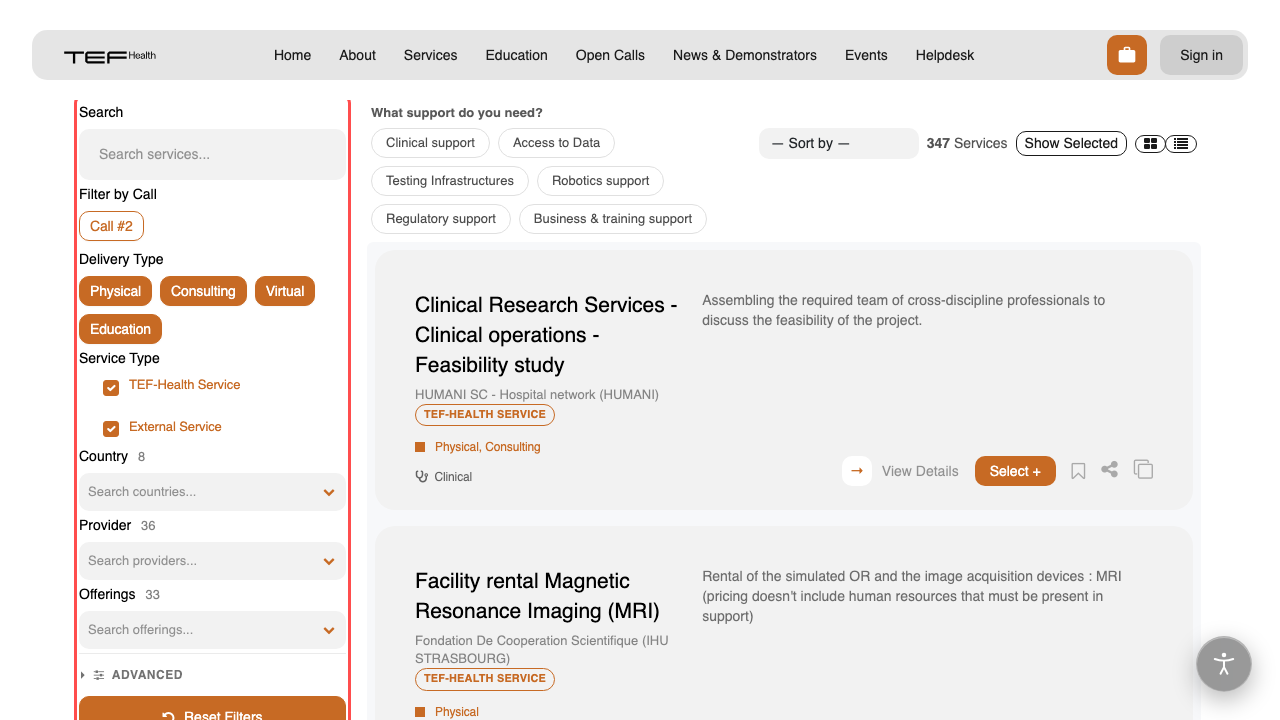Go to the Home menu item

[292, 55]
